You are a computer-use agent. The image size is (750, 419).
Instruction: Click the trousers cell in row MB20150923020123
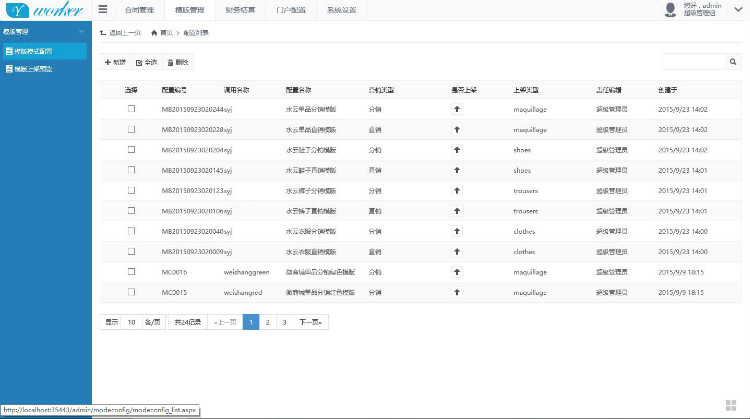(x=526, y=191)
